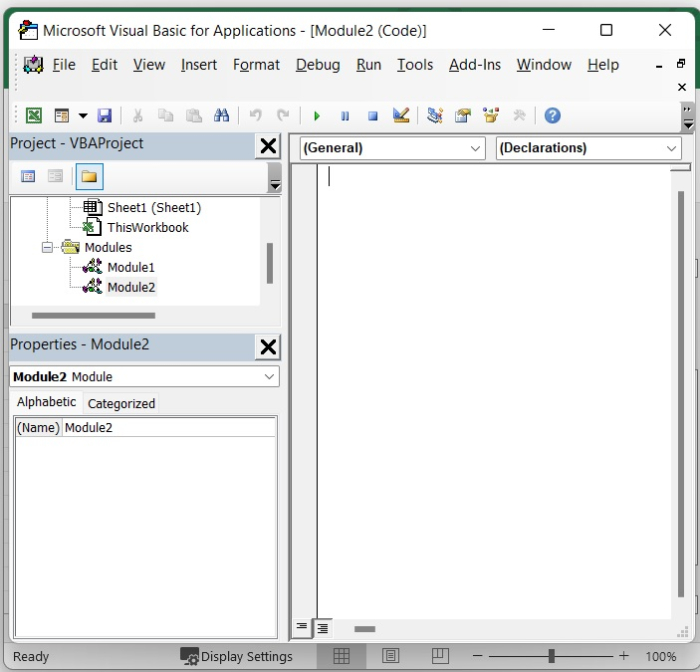This screenshot has height=672, width=700.
Task: Click the Toolbox wrench icon
Action: pyautogui.click(x=519, y=116)
